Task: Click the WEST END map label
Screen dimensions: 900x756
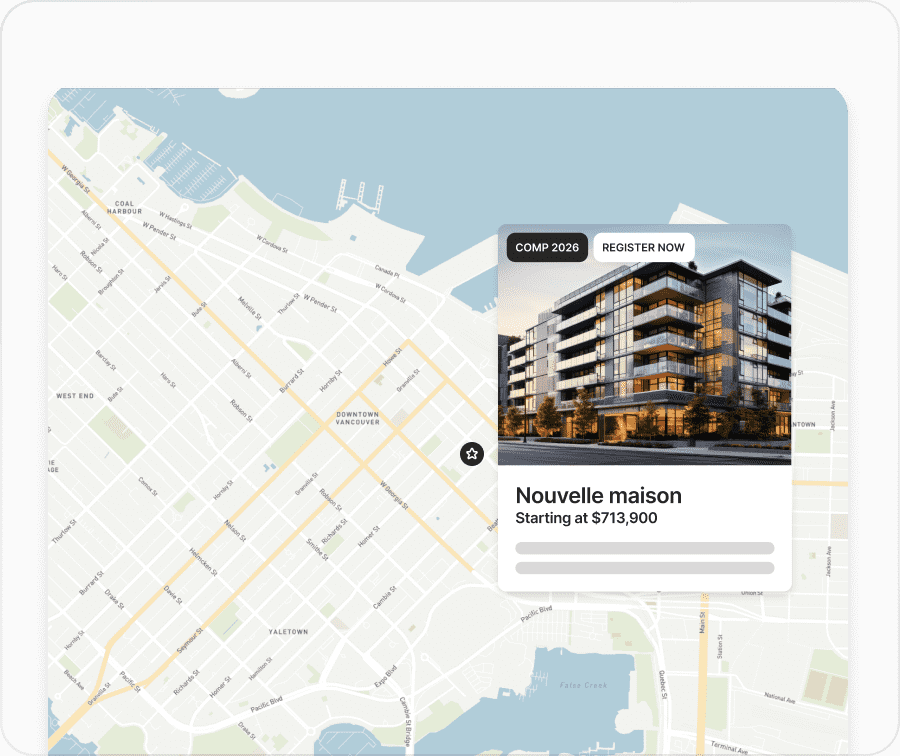Action: (x=75, y=396)
